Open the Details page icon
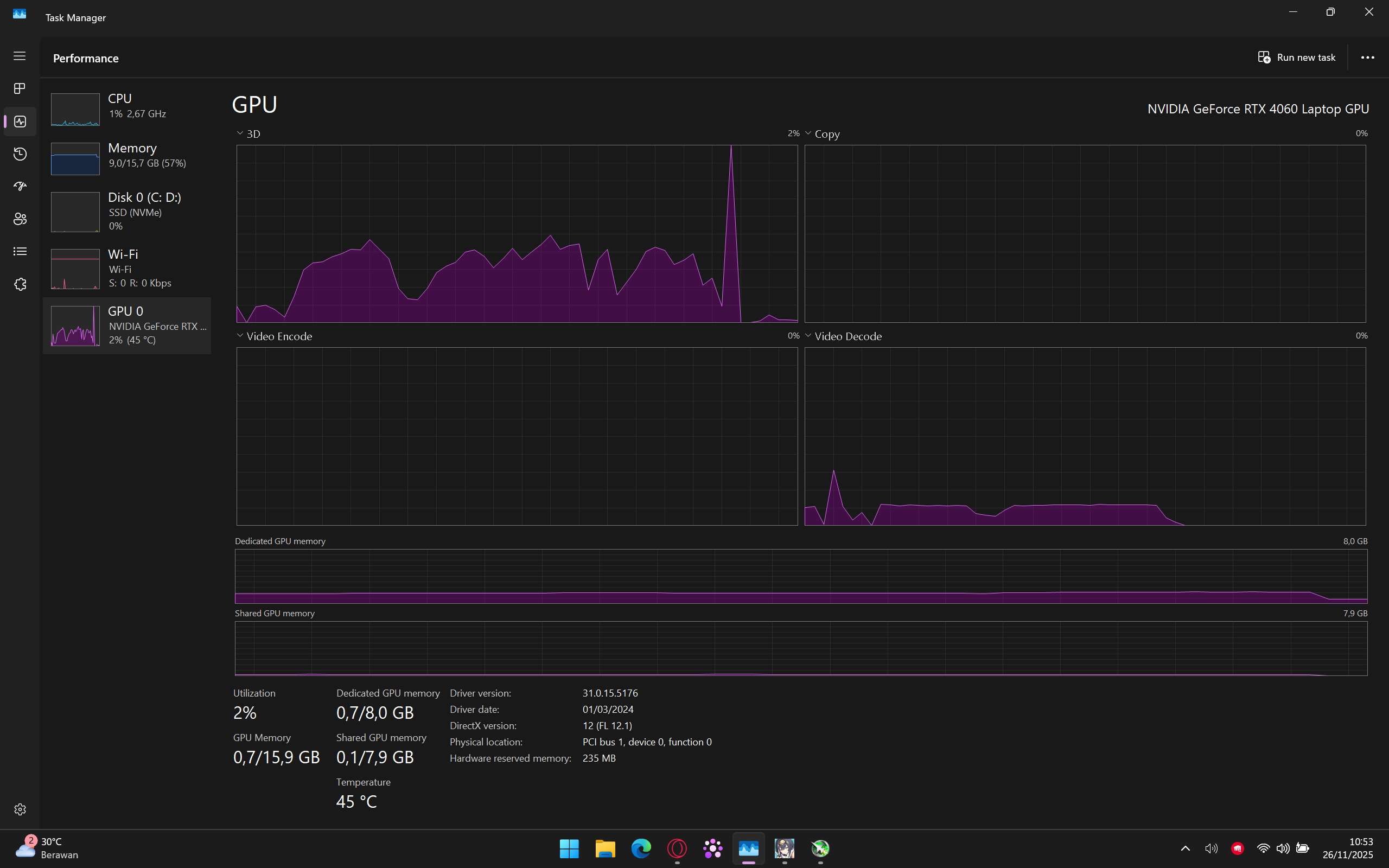 [20, 251]
